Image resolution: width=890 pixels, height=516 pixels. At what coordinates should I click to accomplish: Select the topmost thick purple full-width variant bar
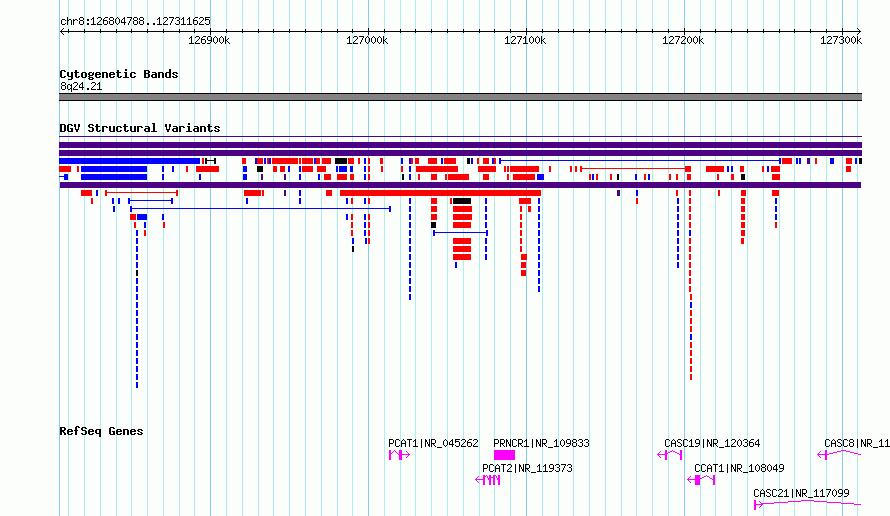pos(460,145)
